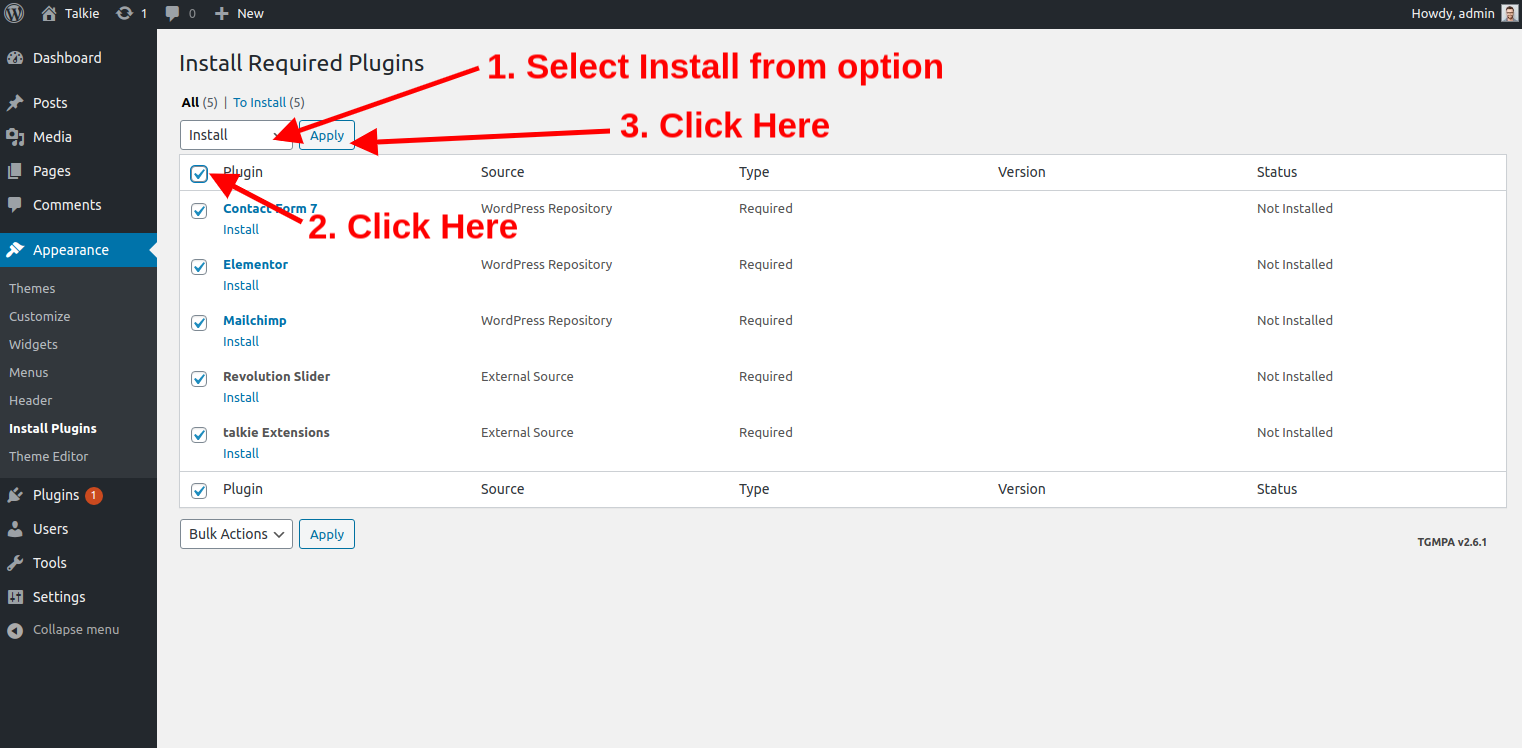Click the Collapse menu arrow icon
The image size is (1522, 748).
point(15,630)
